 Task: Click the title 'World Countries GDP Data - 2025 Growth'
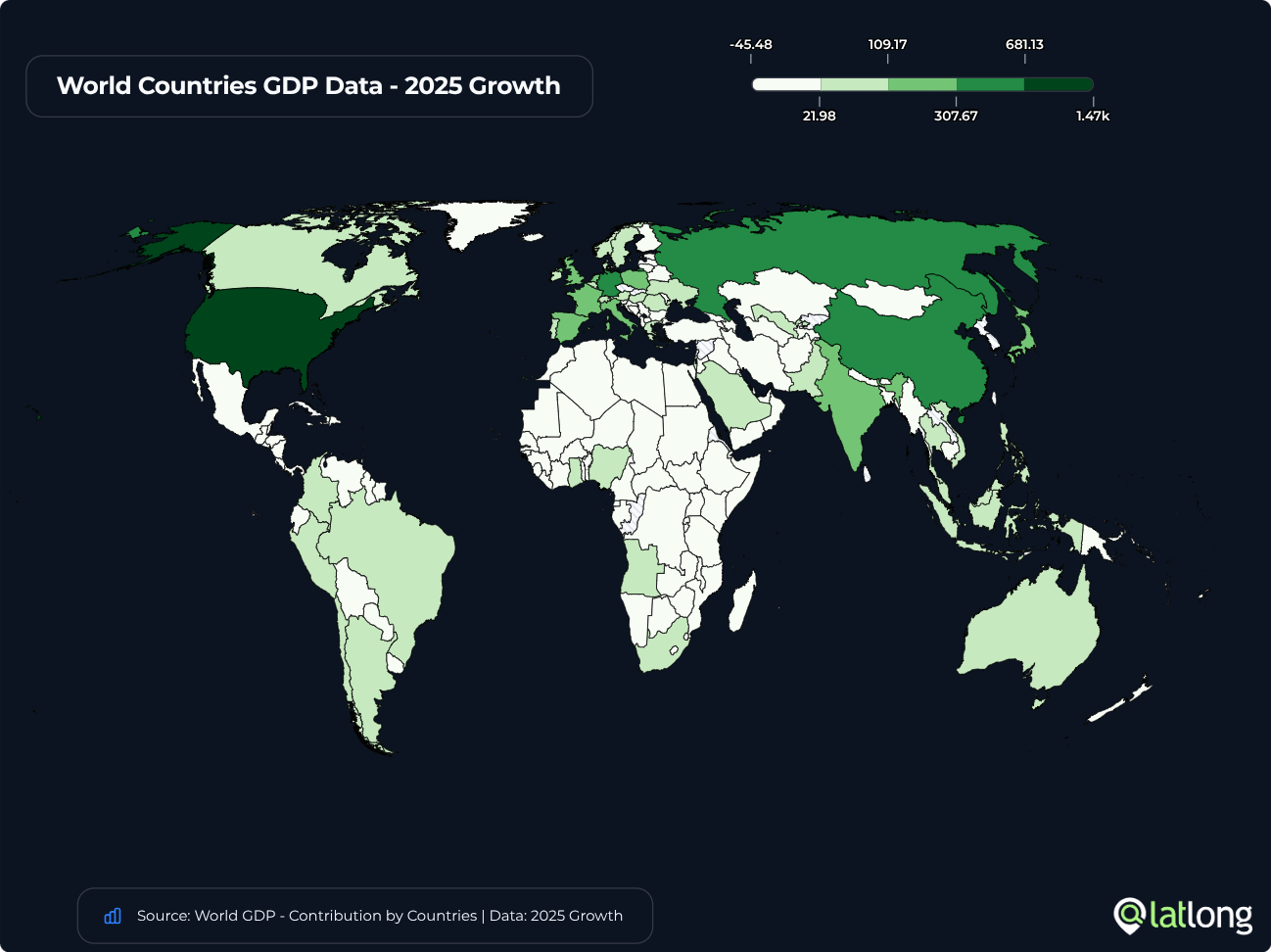click(308, 86)
